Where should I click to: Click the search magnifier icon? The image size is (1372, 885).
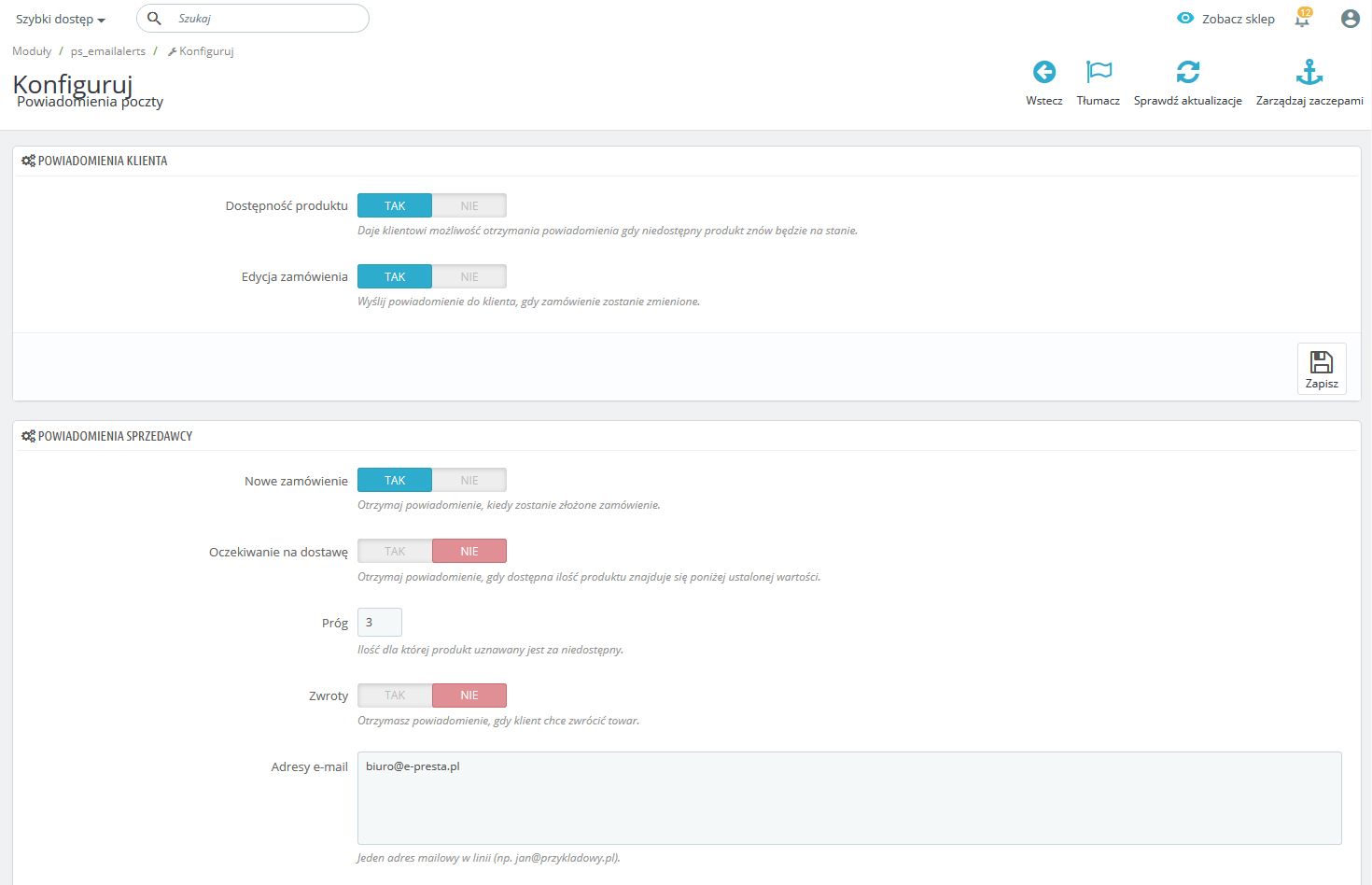155,19
